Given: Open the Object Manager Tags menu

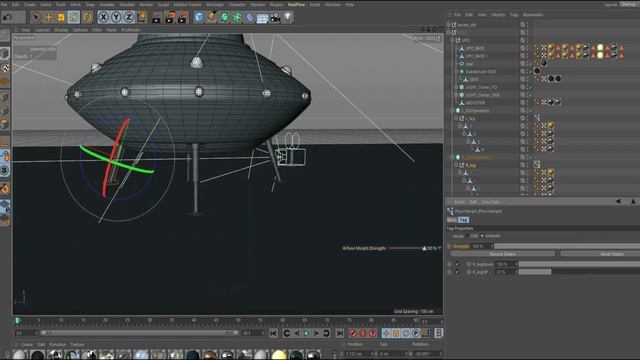Looking at the screenshot, I should click(x=514, y=15).
